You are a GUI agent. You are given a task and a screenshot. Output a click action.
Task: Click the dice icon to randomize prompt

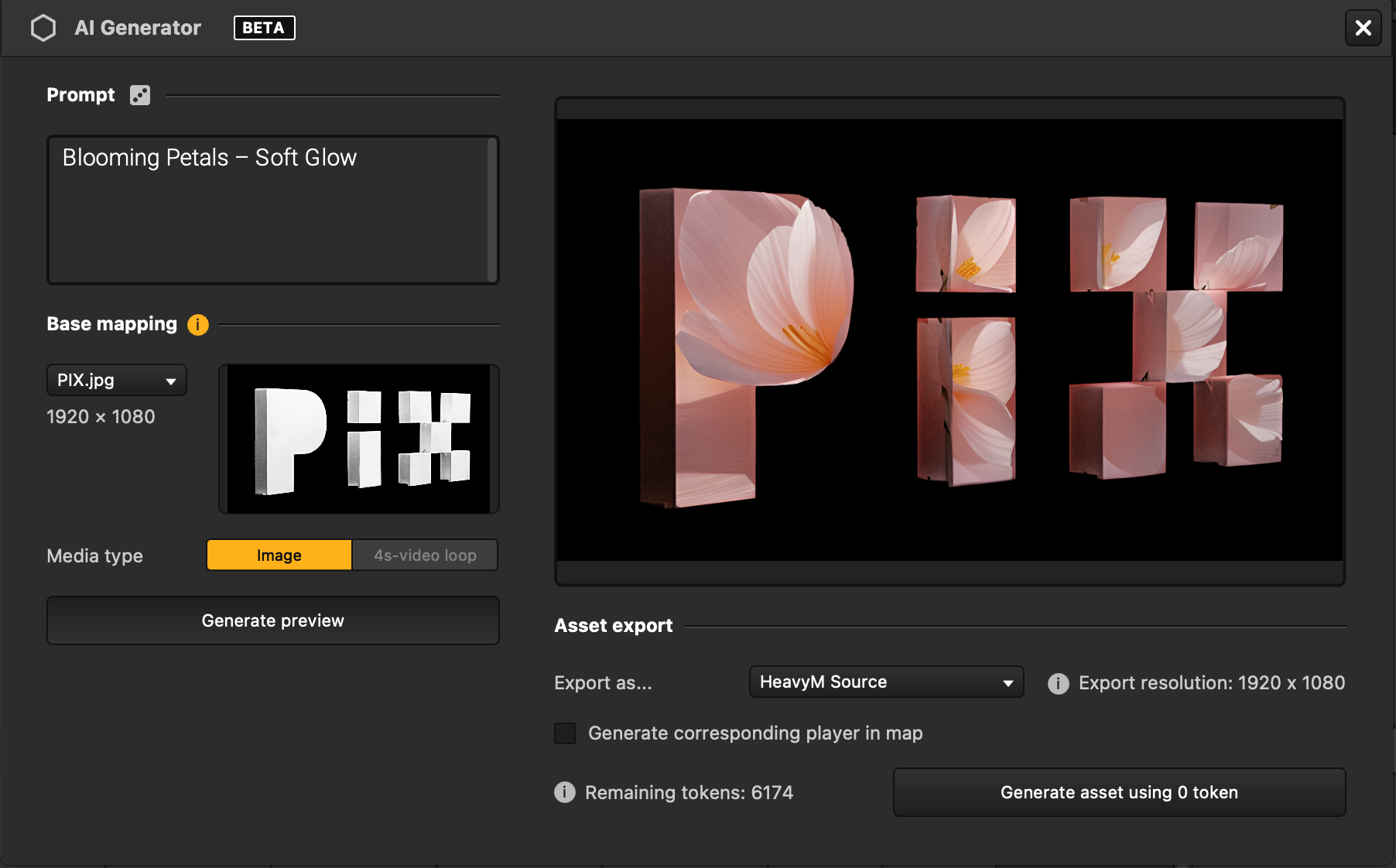pyautogui.click(x=140, y=95)
